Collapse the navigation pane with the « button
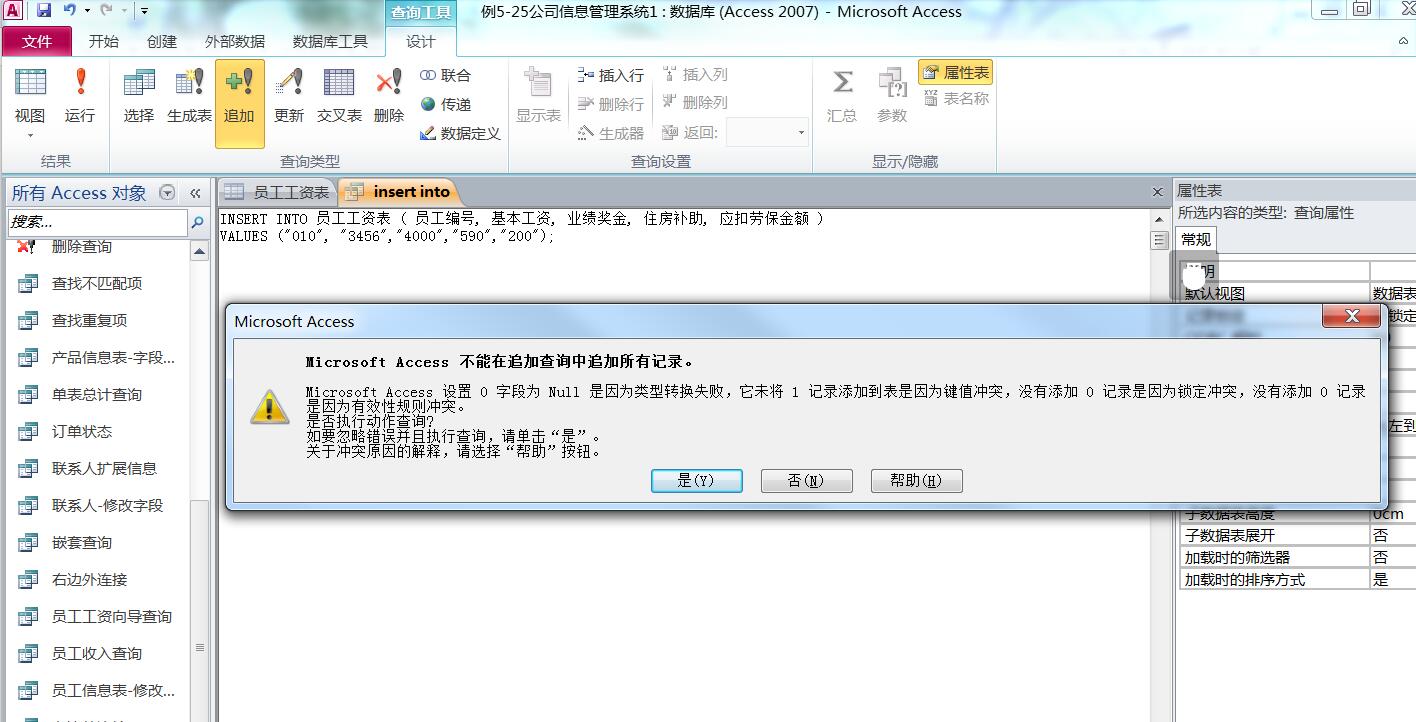The image size is (1416, 722). 195,193
